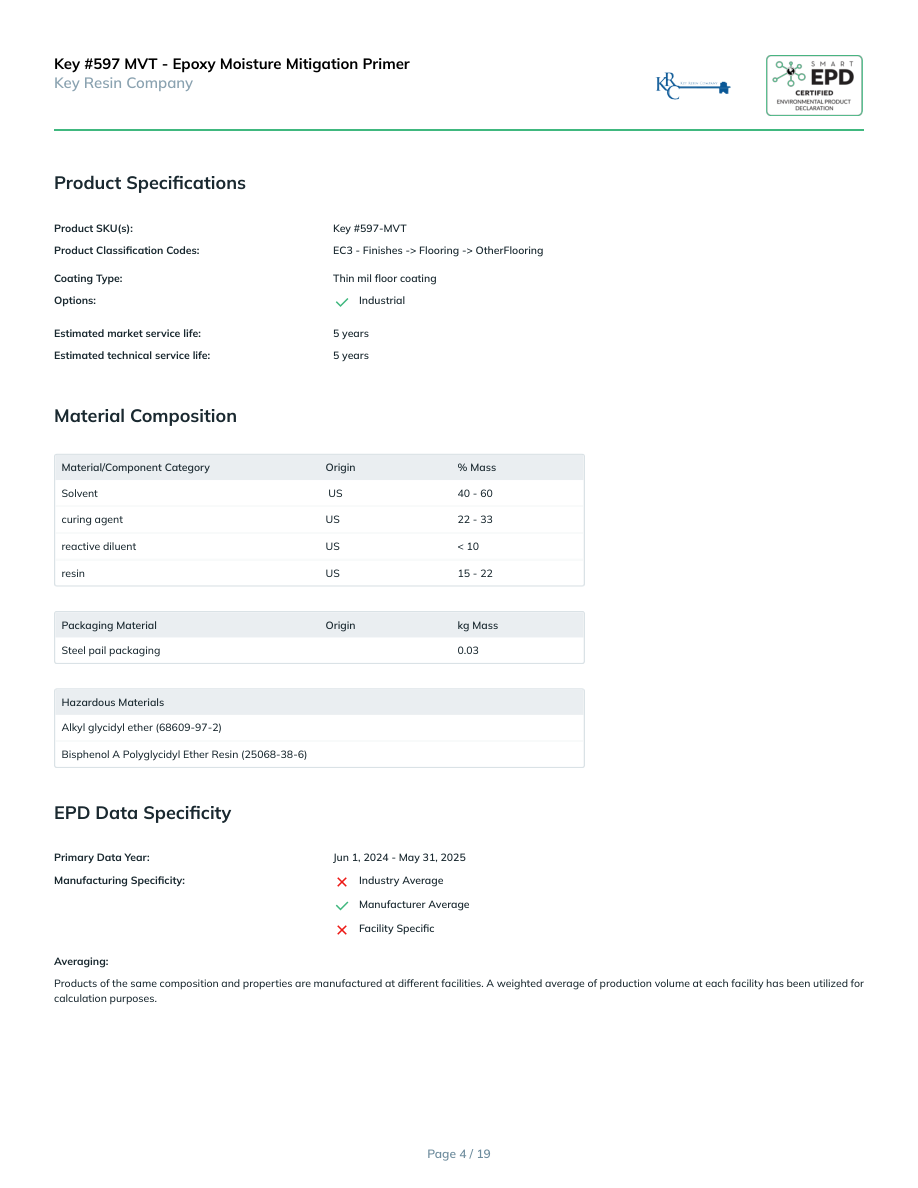
Task: Click the Packaging Material table header
Action: (x=110, y=626)
